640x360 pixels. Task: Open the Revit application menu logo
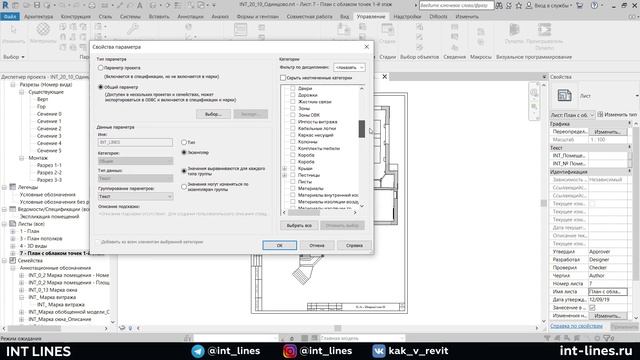(x=5, y=5)
